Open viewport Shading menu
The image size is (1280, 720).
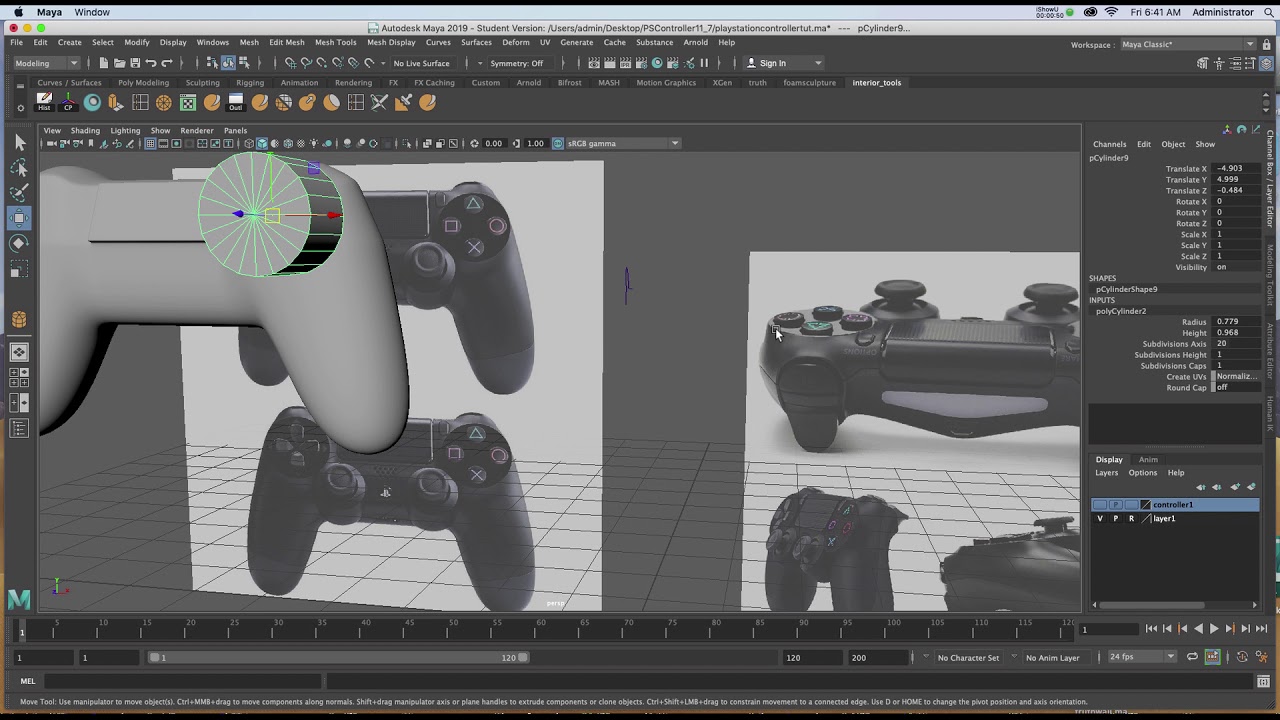point(85,130)
